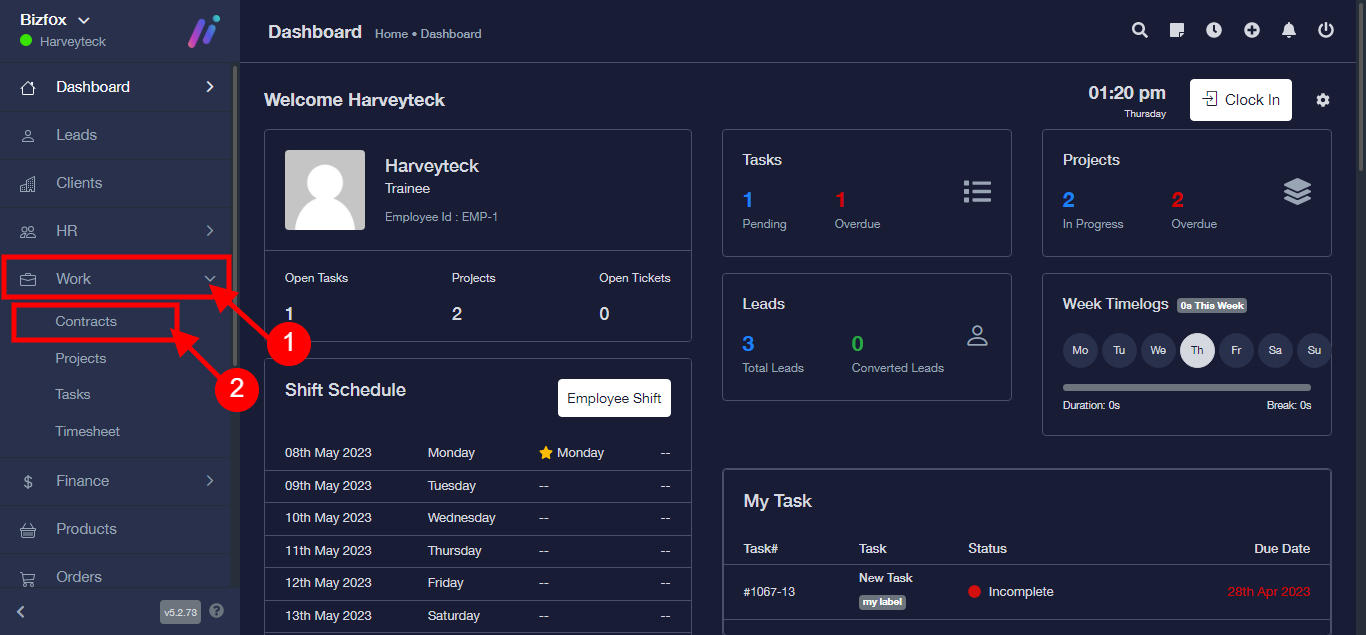Open Contracts under Work menu
The height and width of the screenshot is (635, 1366).
pyautogui.click(x=86, y=322)
